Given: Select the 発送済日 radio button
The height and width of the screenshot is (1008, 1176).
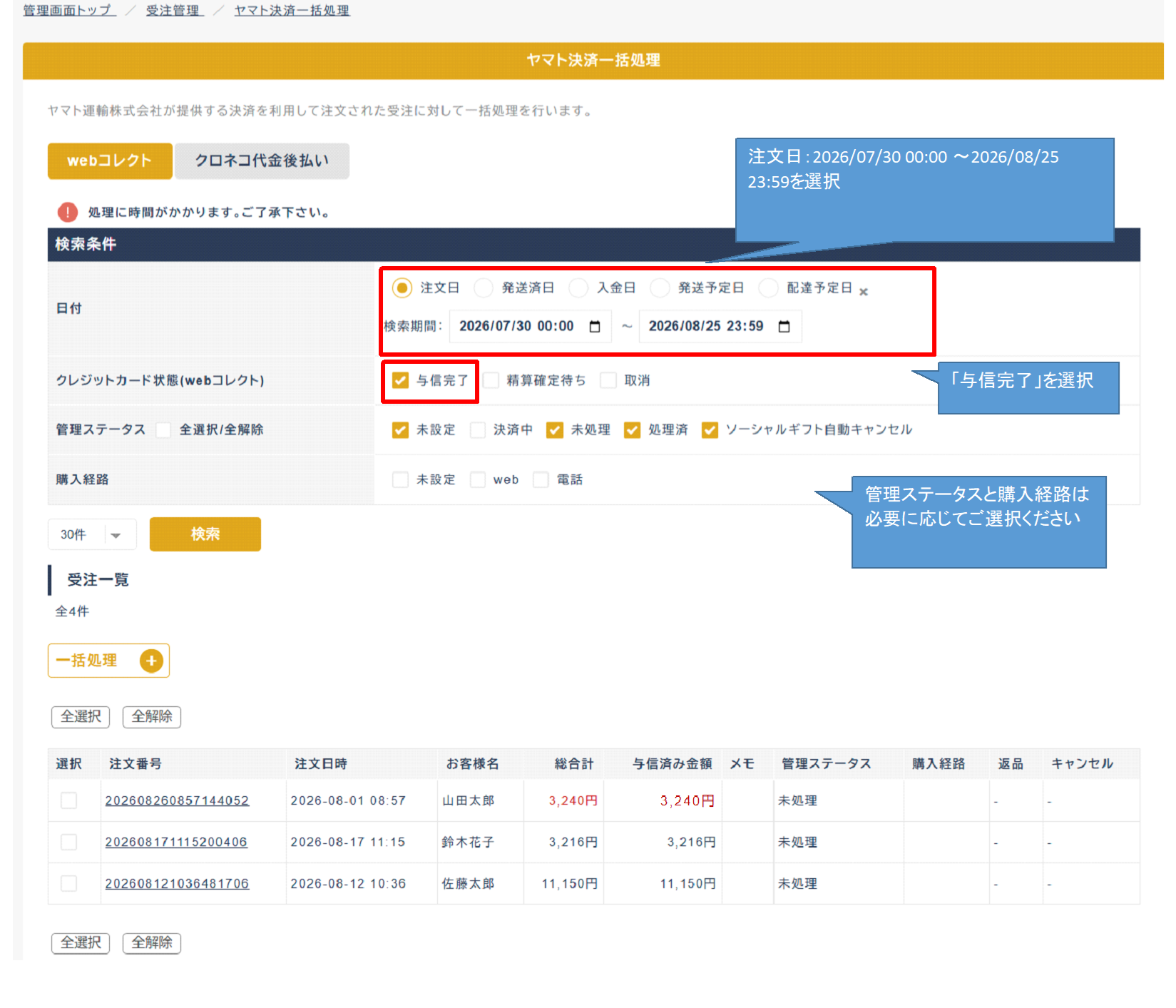Looking at the screenshot, I should click(484, 287).
